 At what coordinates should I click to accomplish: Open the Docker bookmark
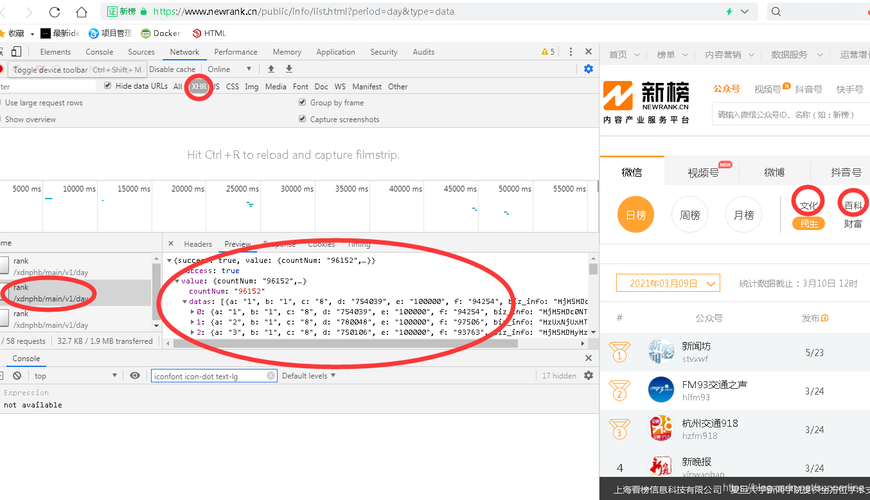click(x=160, y=33)
